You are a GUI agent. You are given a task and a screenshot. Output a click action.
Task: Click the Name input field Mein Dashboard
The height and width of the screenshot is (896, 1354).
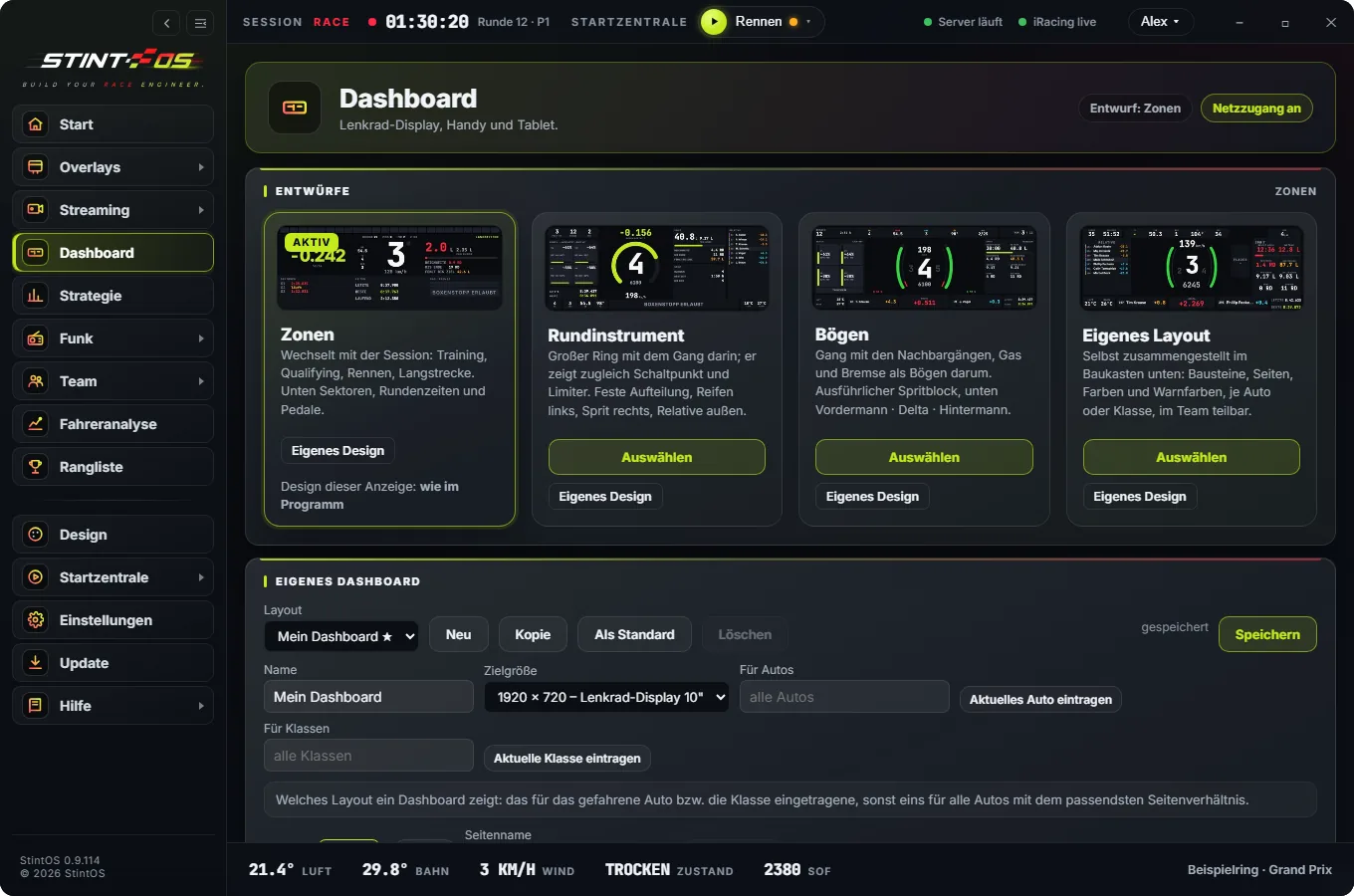tap(368, 697)
